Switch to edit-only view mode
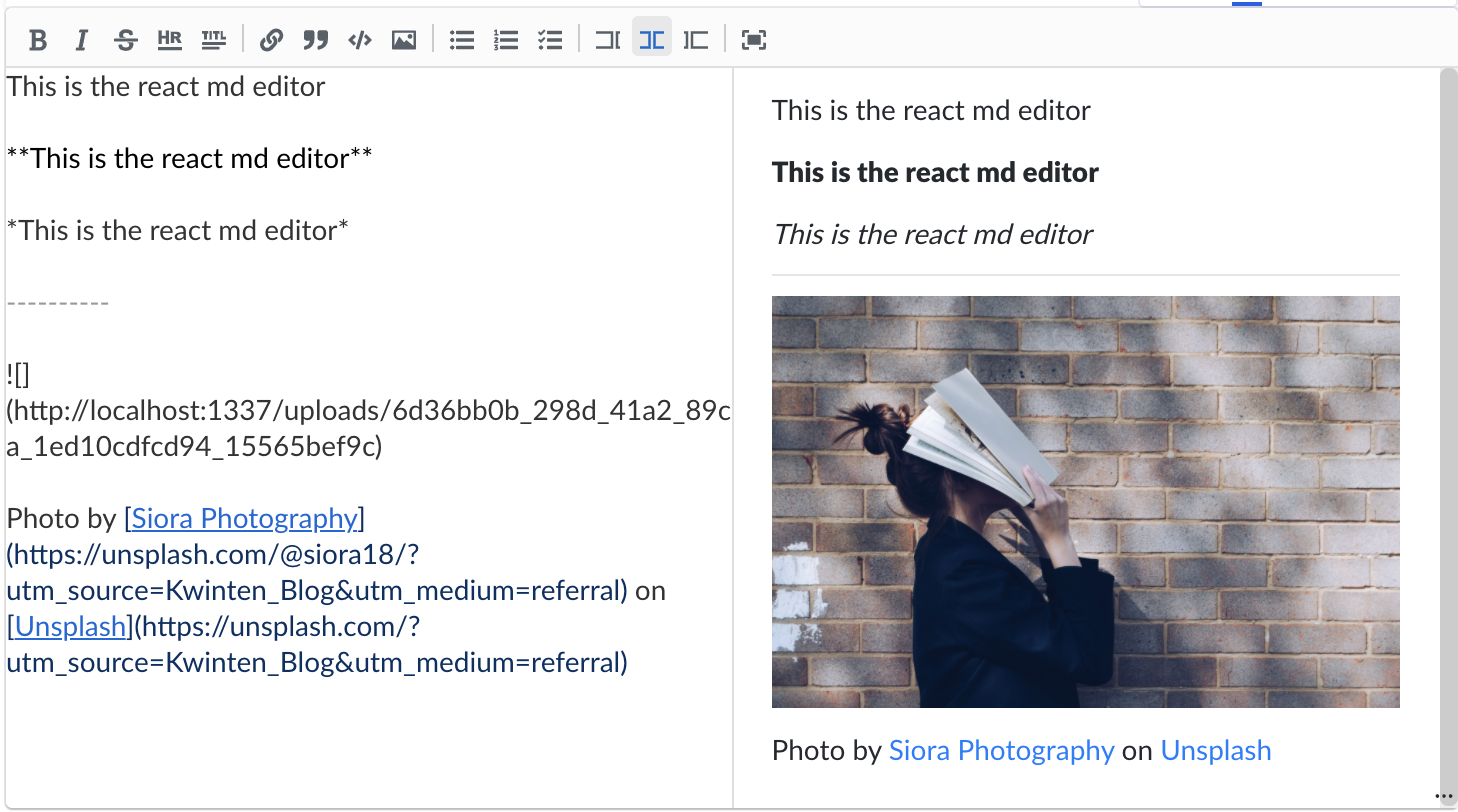This screenshot has width=1458, height=812. point(607,40)
